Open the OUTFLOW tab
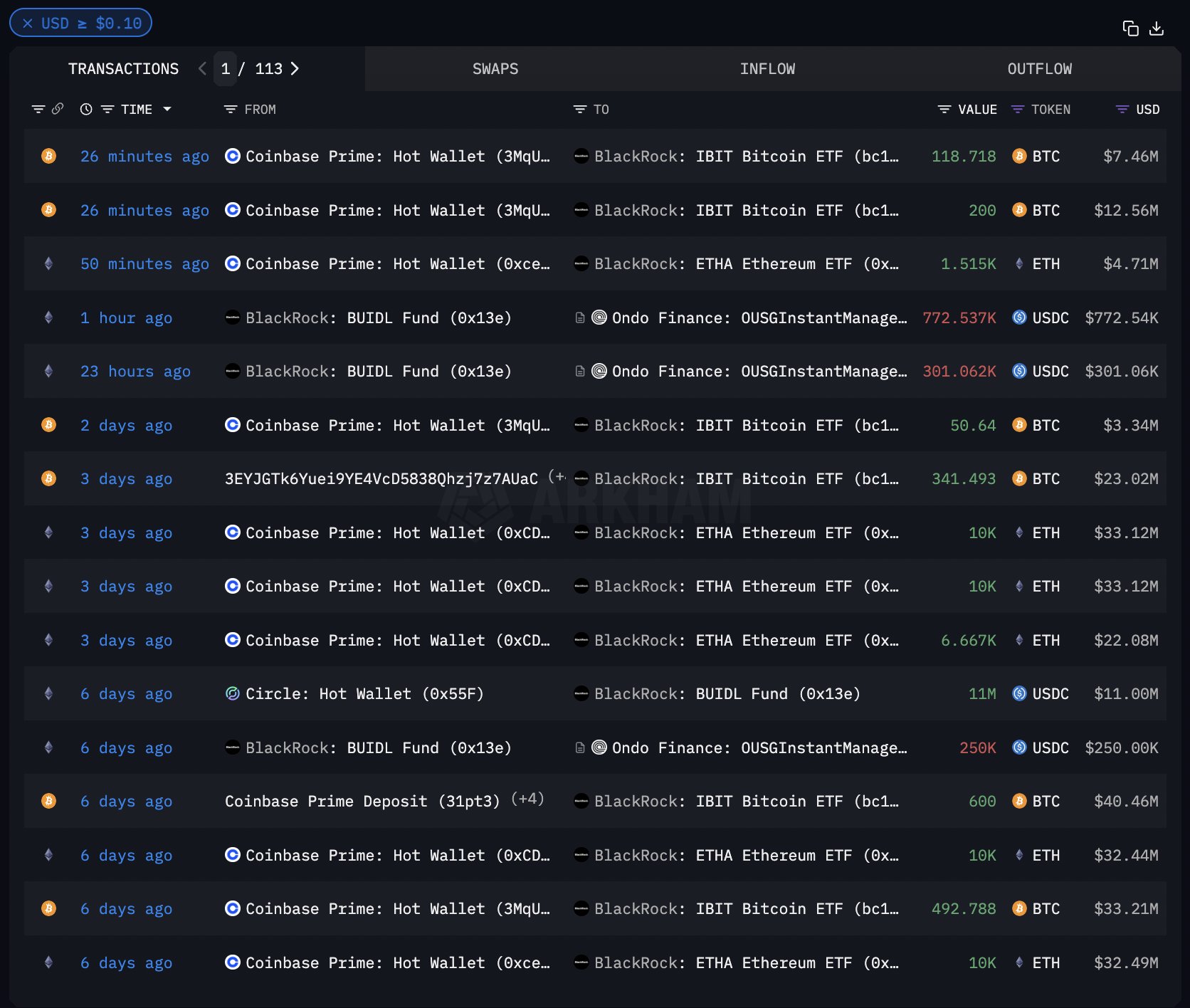The image size is (1190, 1008). pos(1039,69)
